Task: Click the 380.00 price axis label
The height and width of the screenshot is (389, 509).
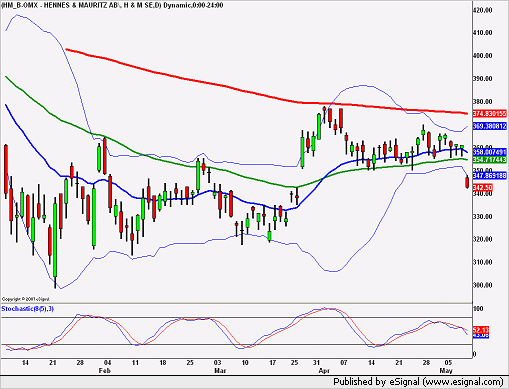Action: tap(483, 102)
